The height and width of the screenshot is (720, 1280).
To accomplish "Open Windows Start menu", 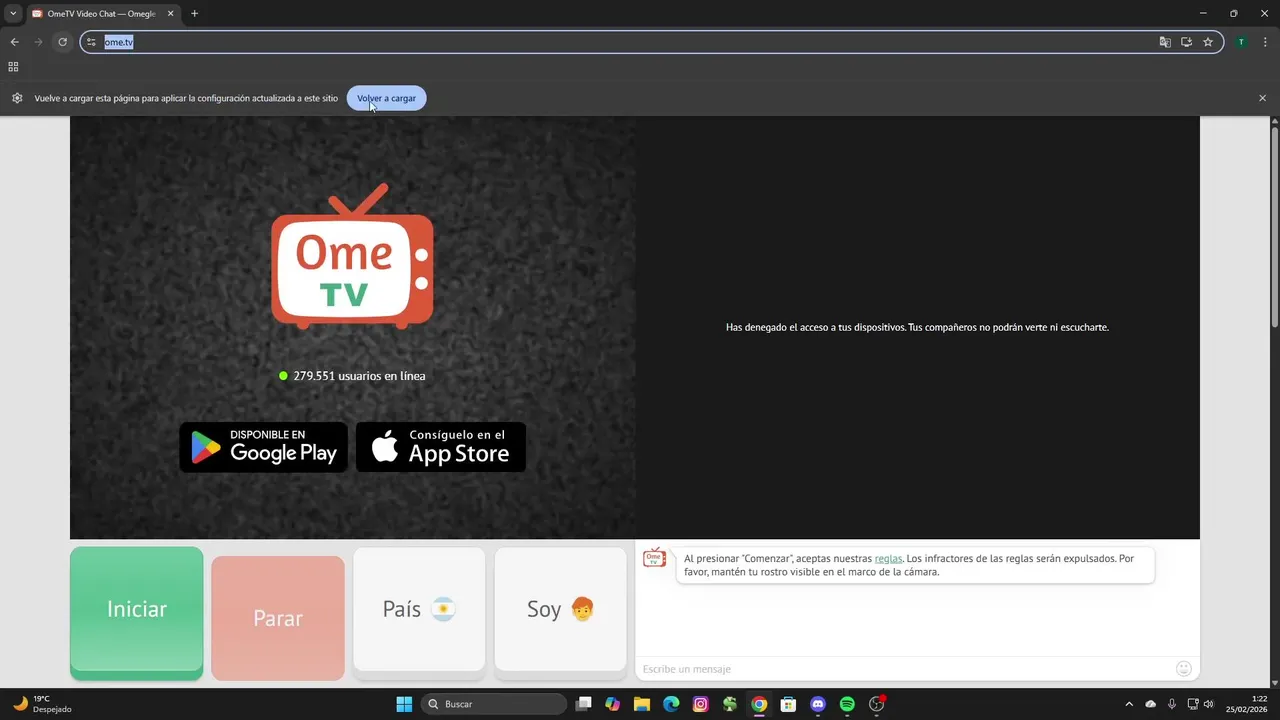I will coord(404,704).
